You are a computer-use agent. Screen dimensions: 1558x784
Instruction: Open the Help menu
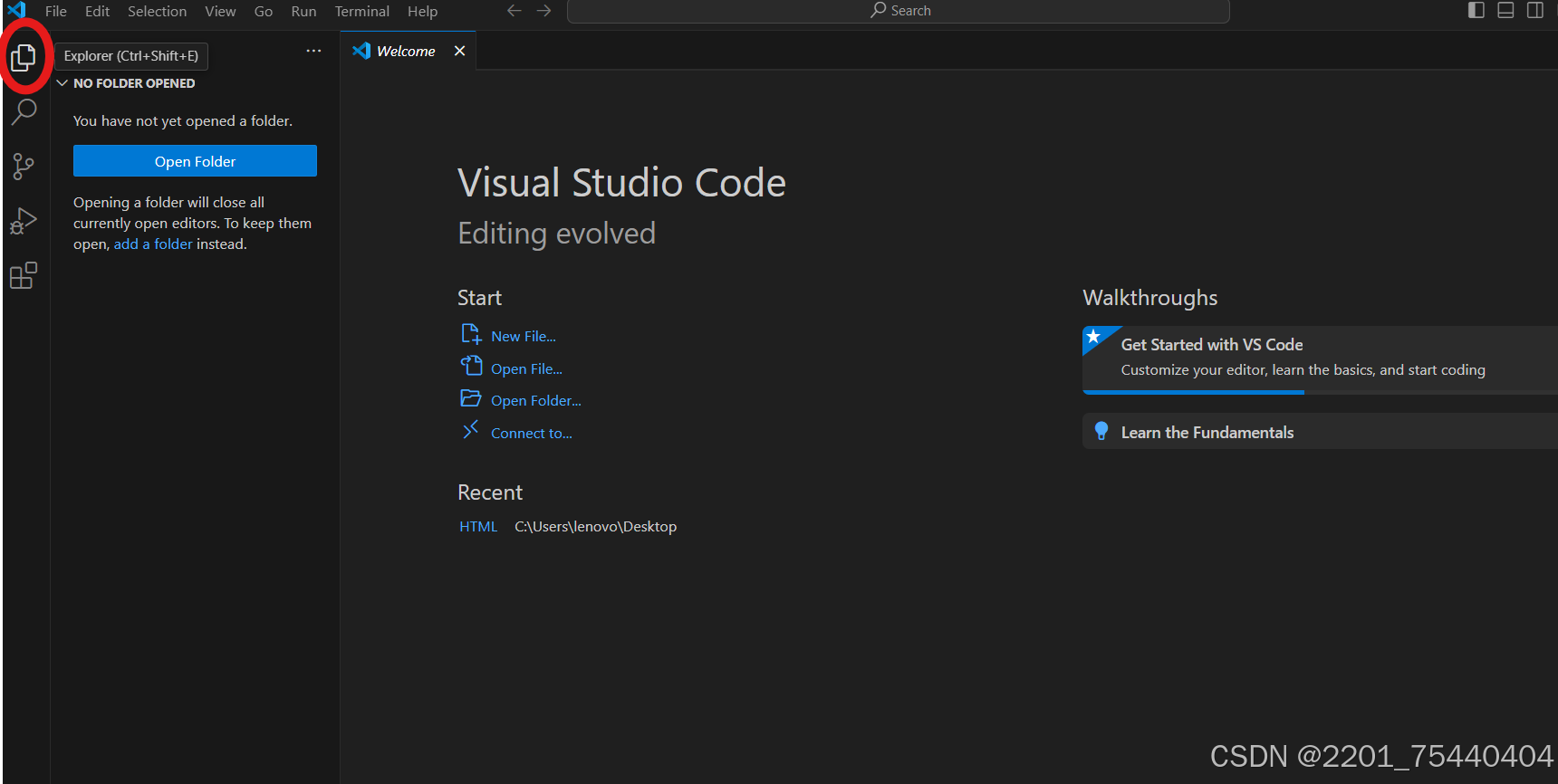point(422,11)
